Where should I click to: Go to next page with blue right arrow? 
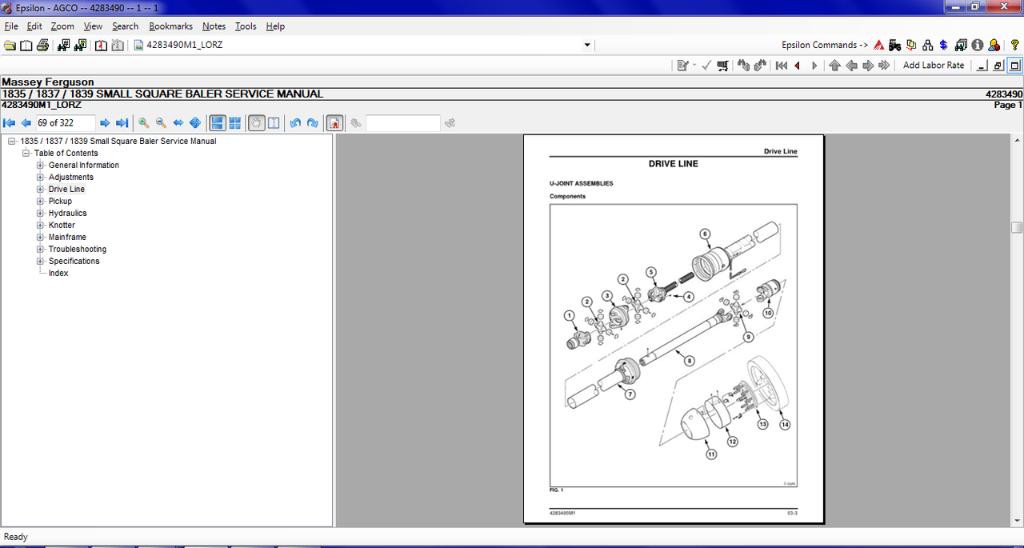(x=104, y=123)
